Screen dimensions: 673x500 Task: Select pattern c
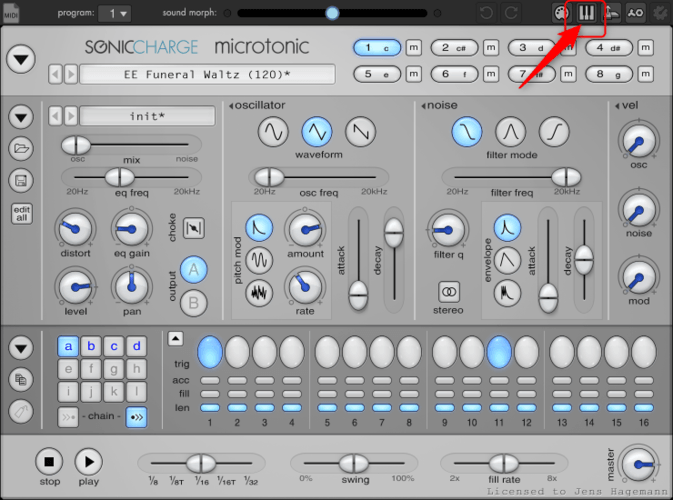click(x=114, y=346)
